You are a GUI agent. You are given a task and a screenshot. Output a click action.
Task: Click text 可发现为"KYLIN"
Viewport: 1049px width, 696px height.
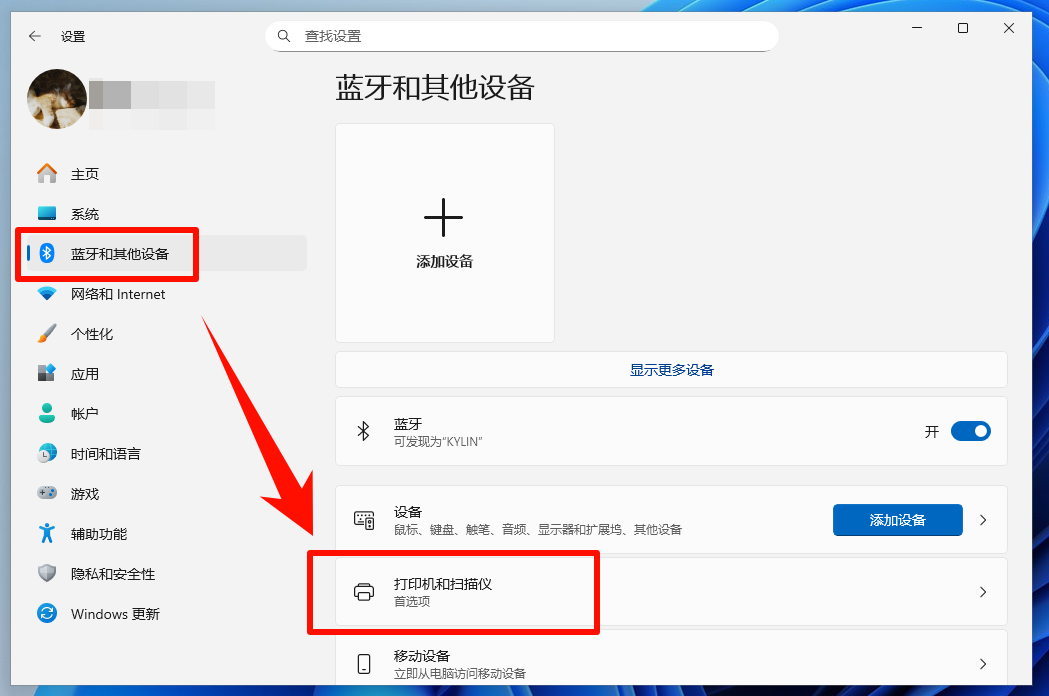pos(438,442)
